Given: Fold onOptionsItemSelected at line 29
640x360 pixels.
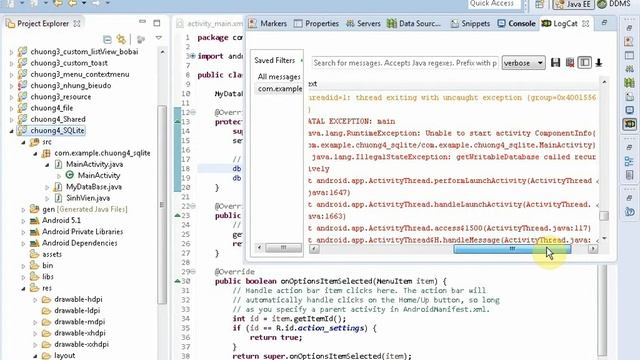Looking at the screenshot, I should pos(193,272).
